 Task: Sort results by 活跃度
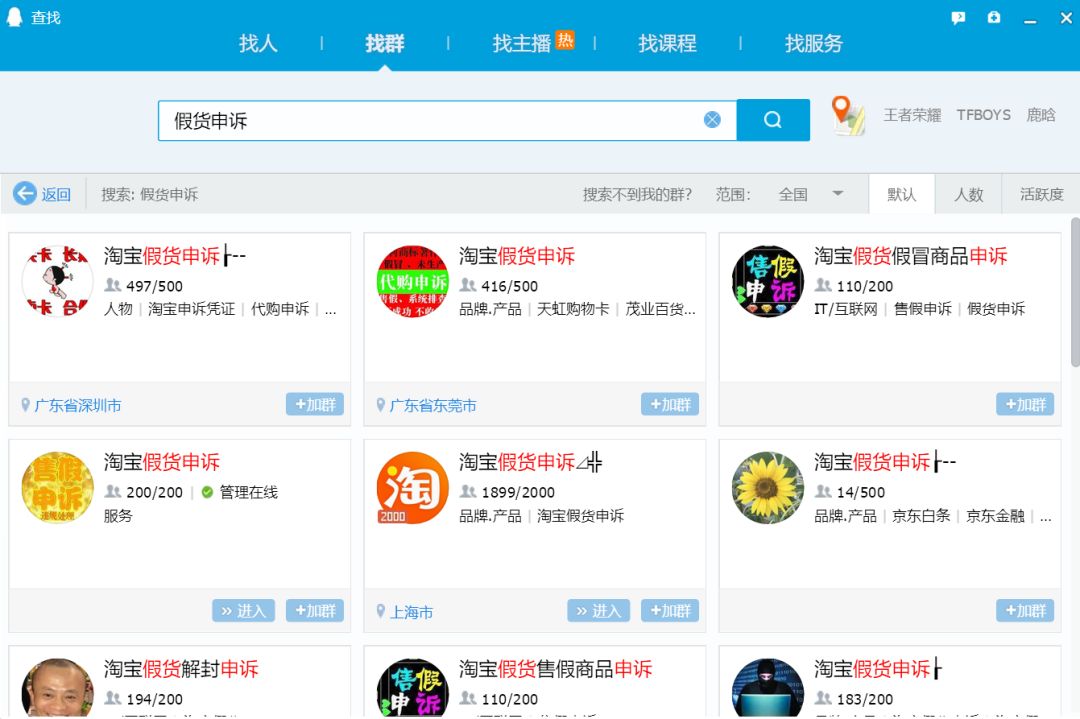1041,194
